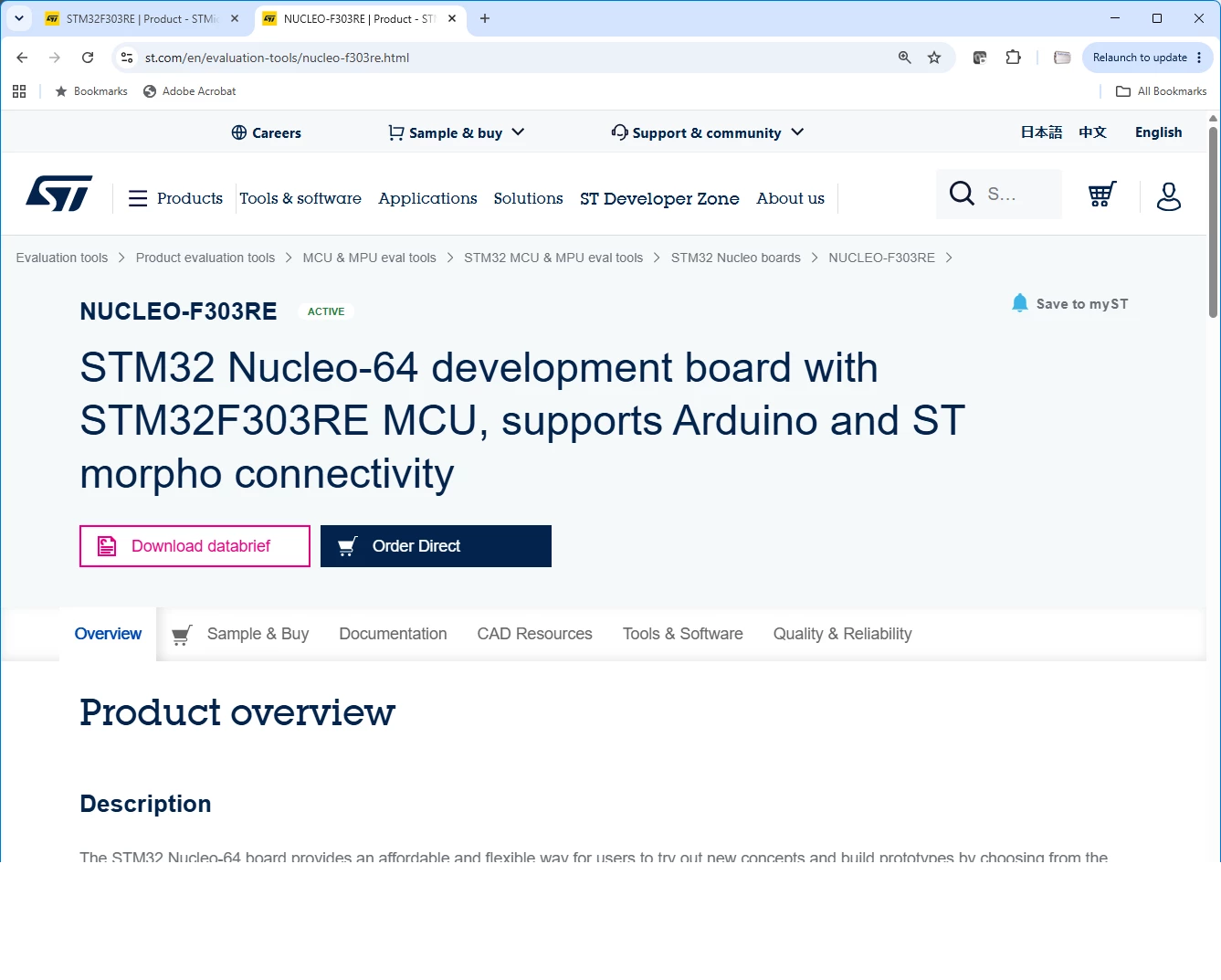Open a new browser tab
The image size is (1221, 980).
[485, 18]
